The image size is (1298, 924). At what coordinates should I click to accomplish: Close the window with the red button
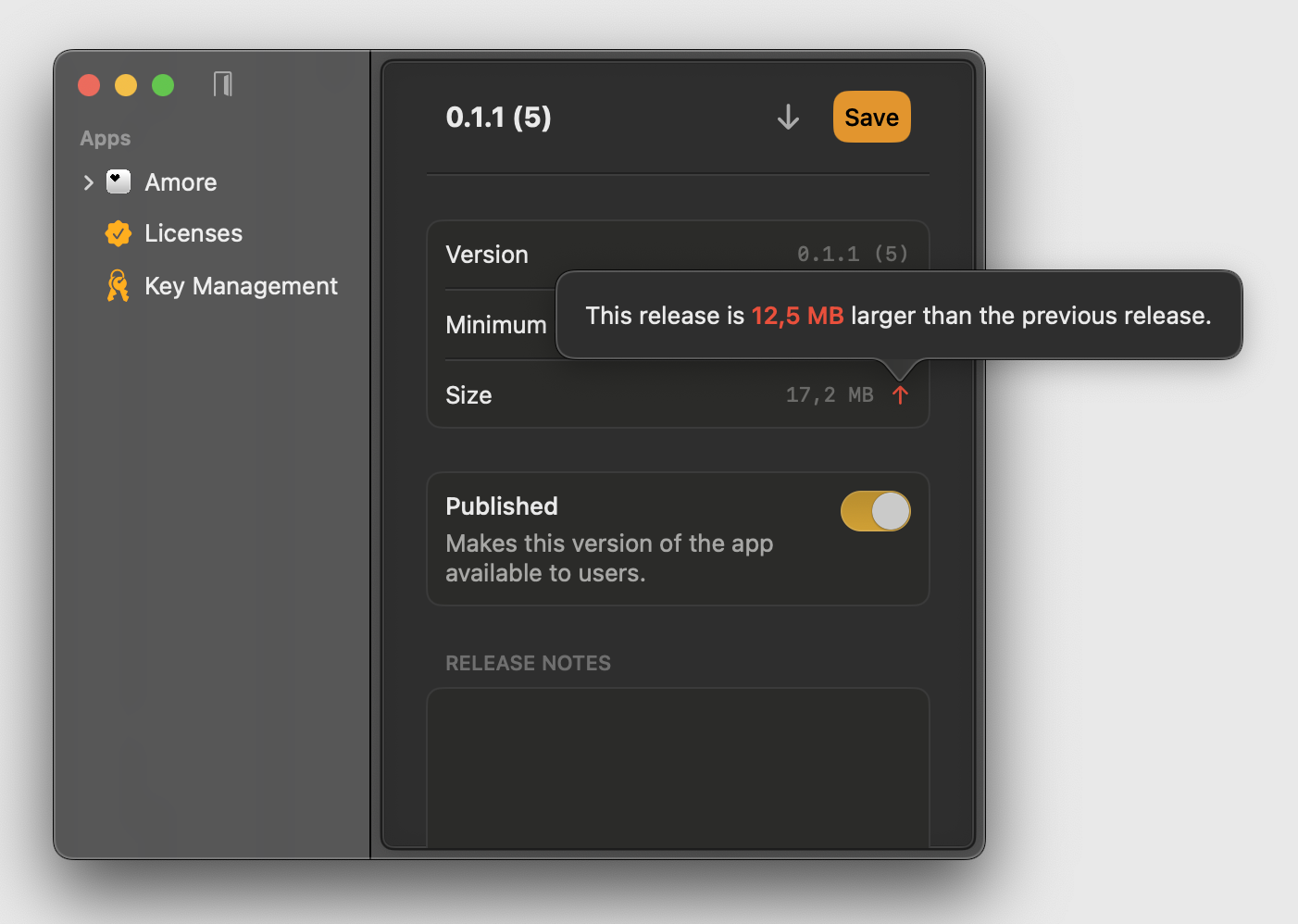click(x=89, y=85)
